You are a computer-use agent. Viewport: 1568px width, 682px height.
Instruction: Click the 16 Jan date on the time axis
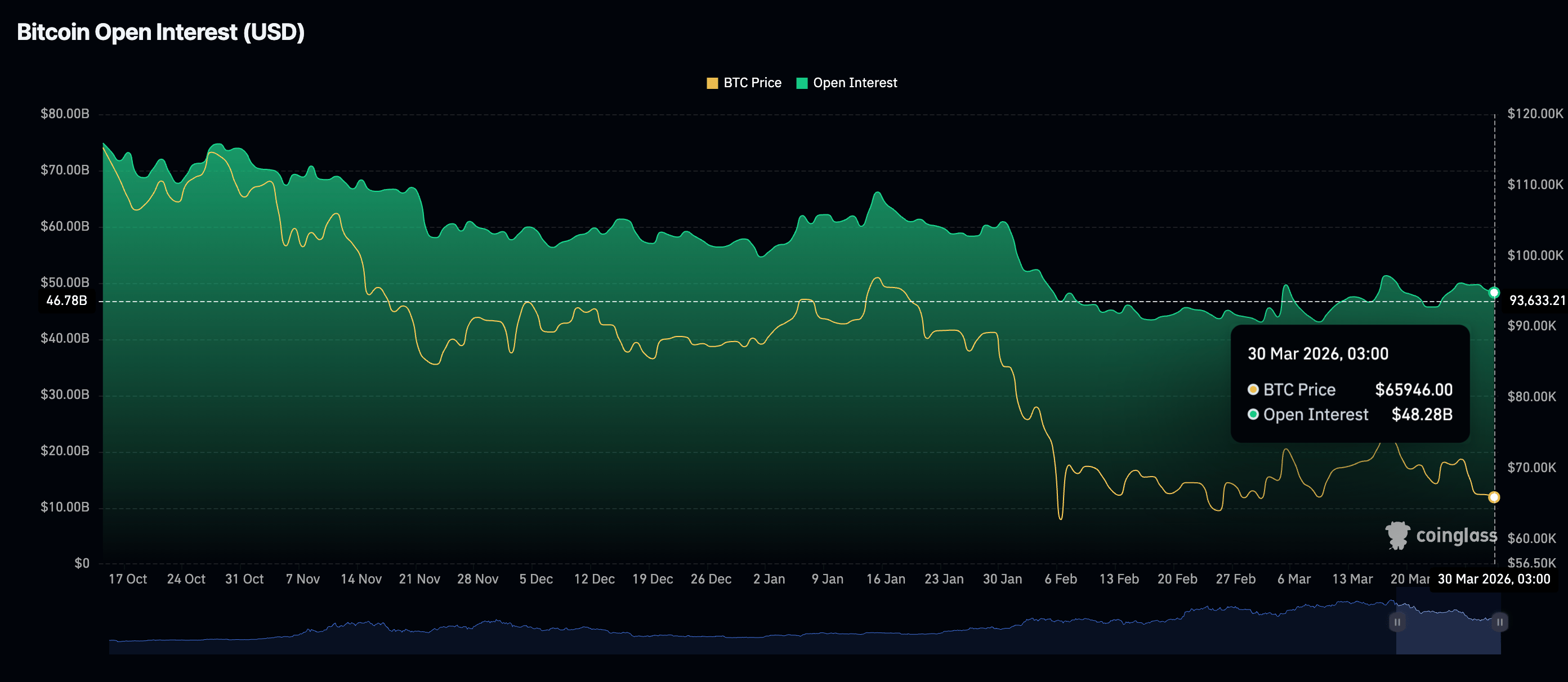[885, 578]
